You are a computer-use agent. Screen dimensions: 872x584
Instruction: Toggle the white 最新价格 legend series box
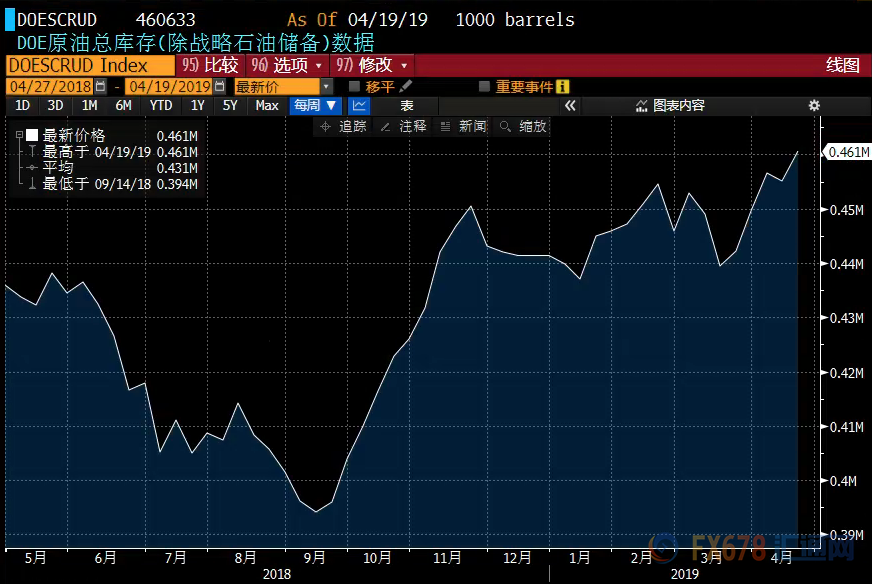coord(32,136)
